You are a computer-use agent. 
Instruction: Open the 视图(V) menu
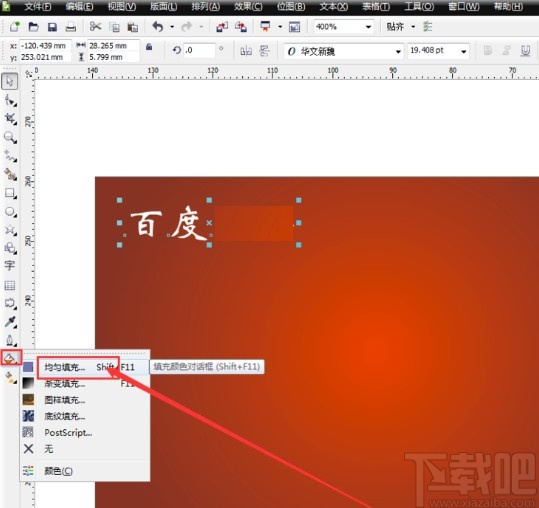click(122, 7)
